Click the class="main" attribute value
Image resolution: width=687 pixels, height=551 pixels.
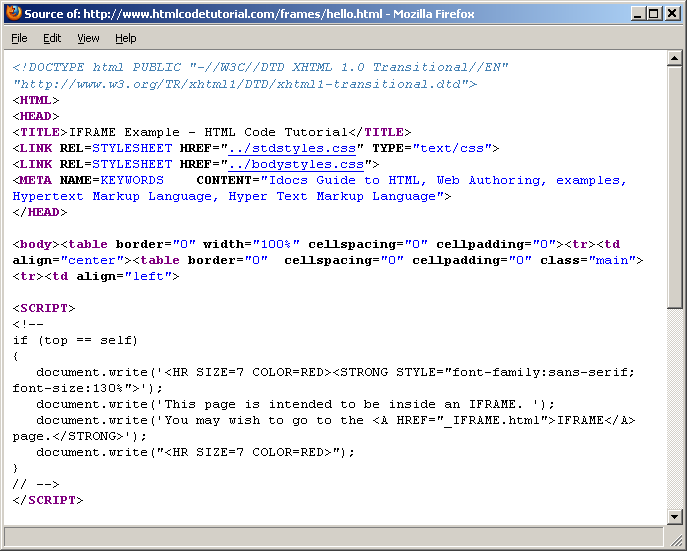click(612, 261)
